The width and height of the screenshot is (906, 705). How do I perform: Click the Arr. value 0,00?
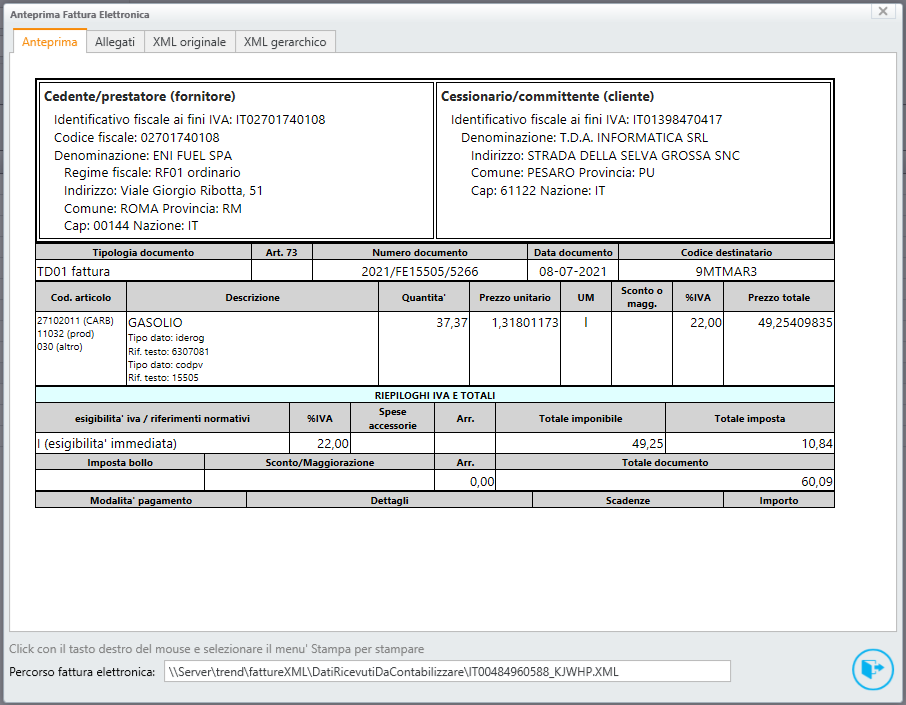481,481
